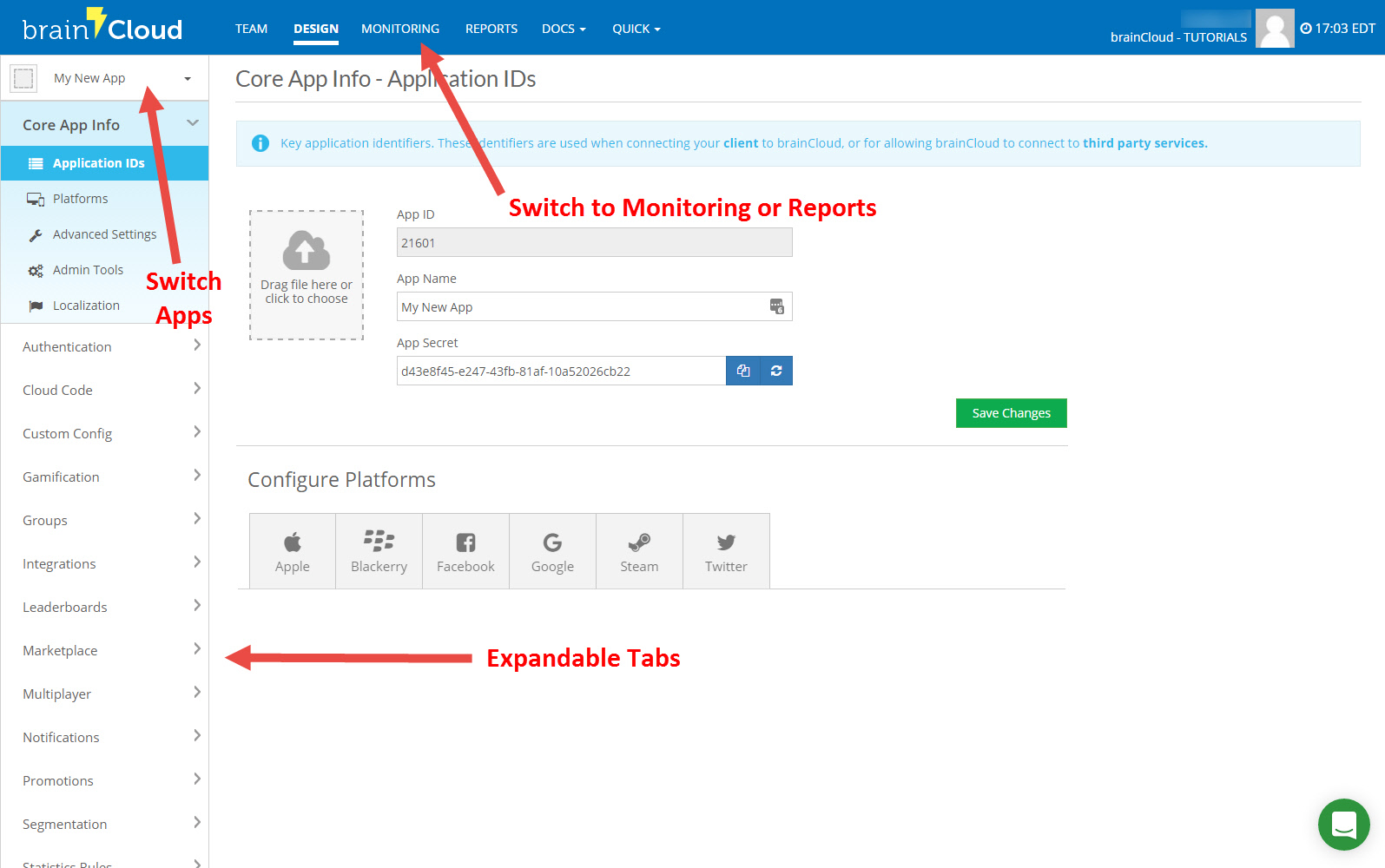Click the regenerate App Secret refresh icon
Image resolution: width=1385 pixels, height=868 pixels.
(x=776, y=371)
